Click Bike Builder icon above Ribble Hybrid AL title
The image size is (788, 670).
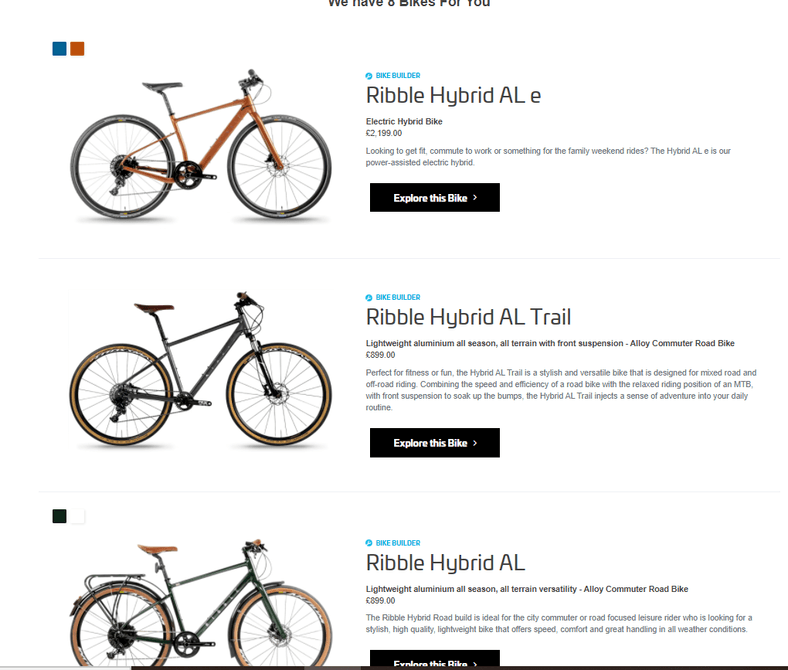[x=369, y=543]
